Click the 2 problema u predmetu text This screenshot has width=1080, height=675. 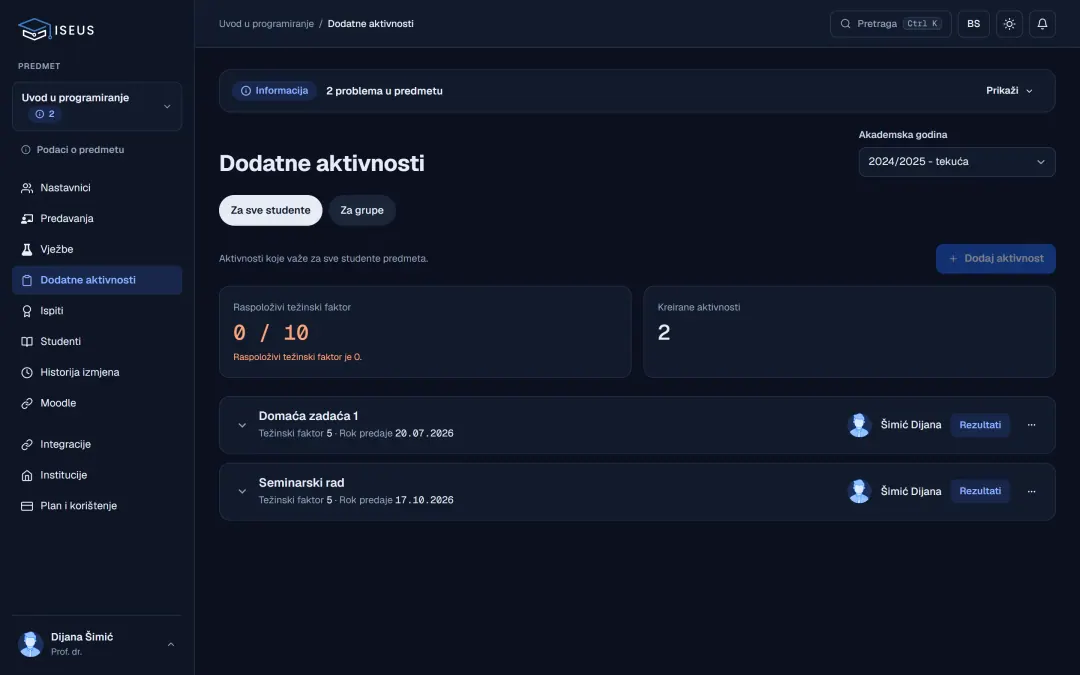point(384,91)
